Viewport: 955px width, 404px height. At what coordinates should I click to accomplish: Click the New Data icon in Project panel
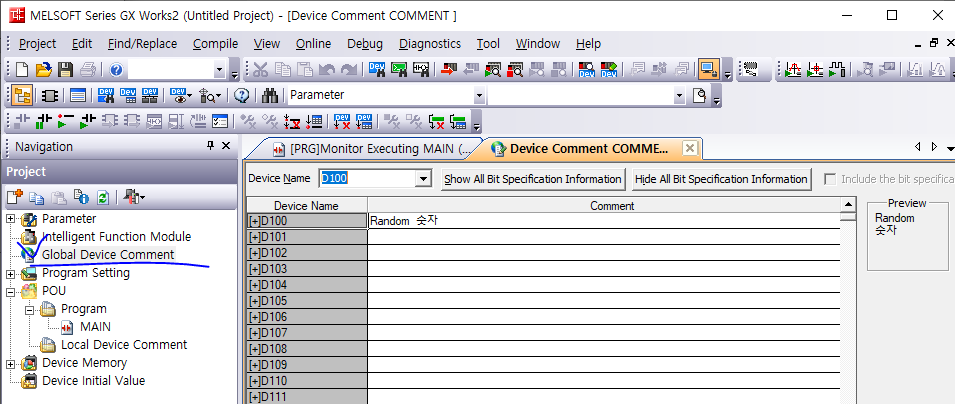15,197
